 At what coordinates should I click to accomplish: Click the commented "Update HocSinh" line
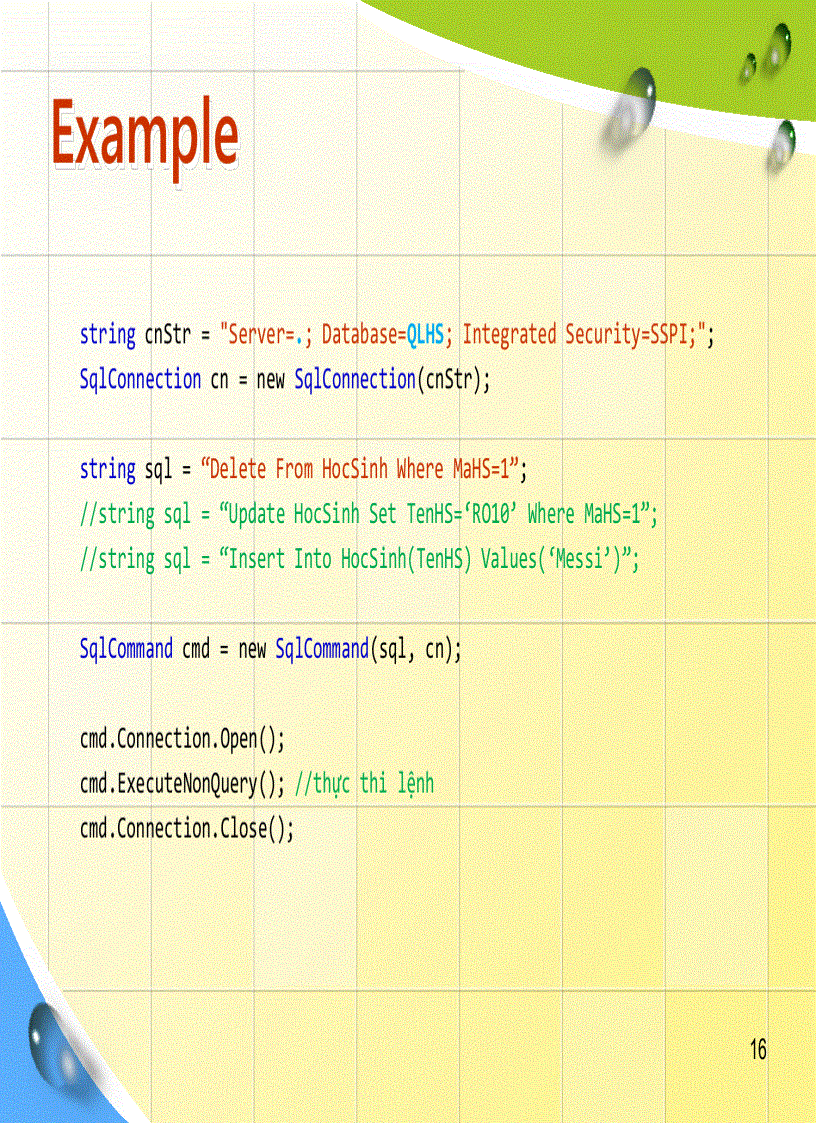pos(369,514)
